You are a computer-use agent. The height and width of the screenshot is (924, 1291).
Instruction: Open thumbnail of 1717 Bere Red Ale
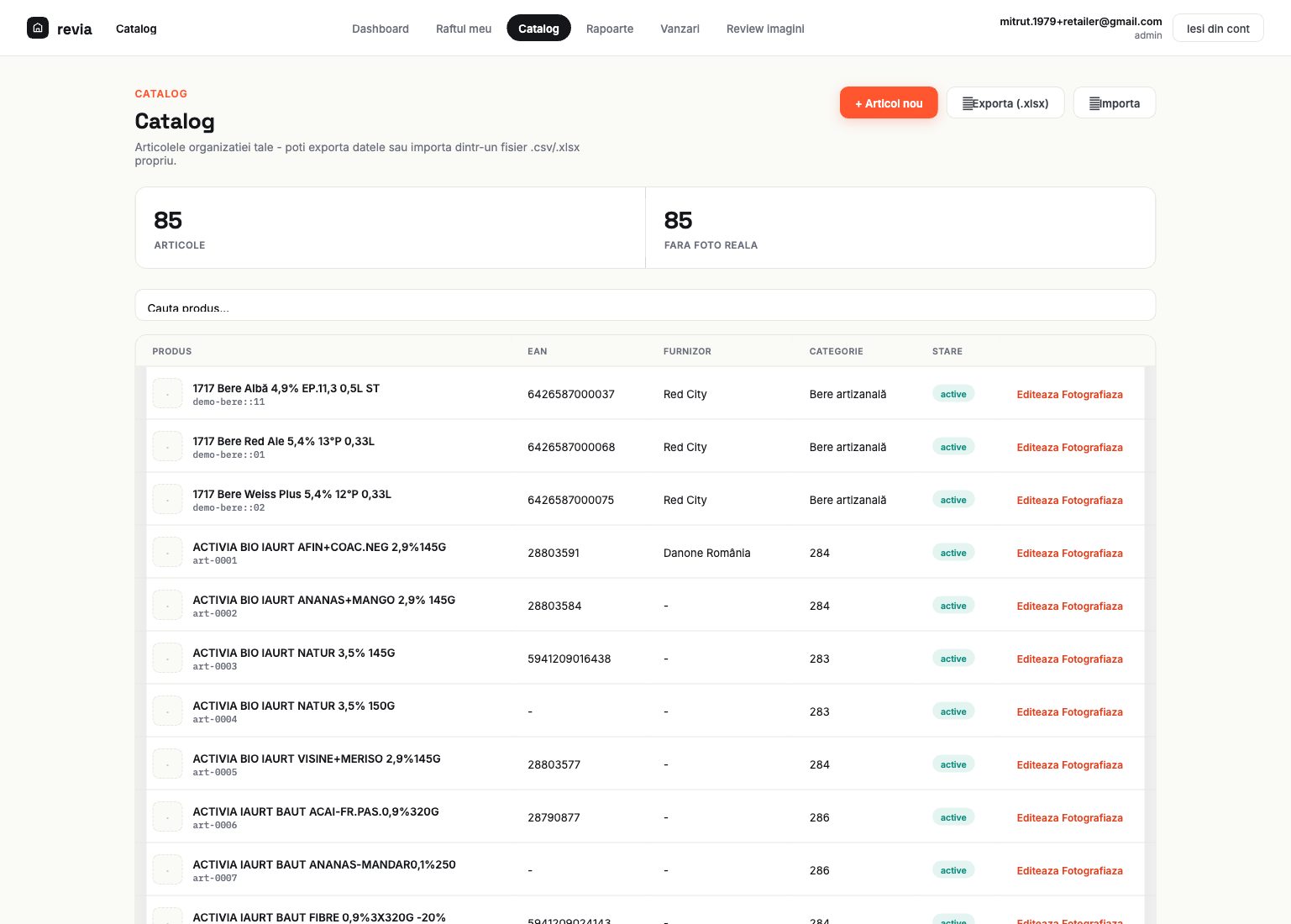[x=168, y=446]
